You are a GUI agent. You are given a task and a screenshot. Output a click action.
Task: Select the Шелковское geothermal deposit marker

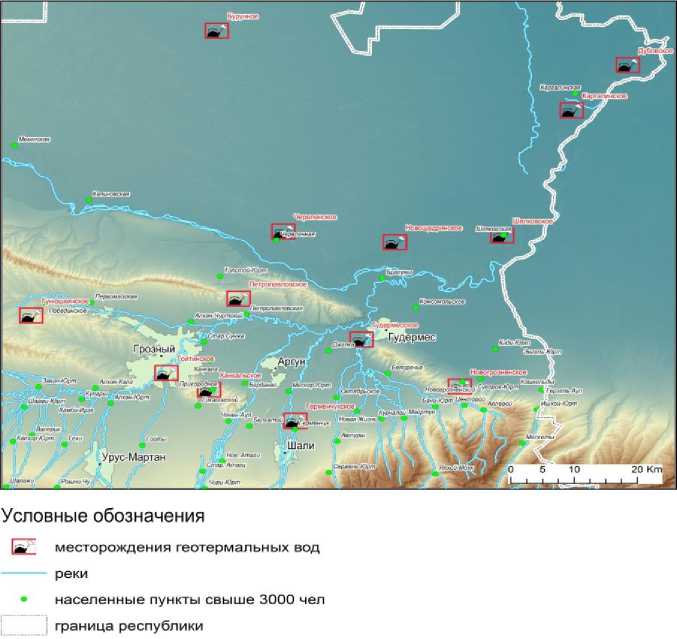[x=502, y=236]
